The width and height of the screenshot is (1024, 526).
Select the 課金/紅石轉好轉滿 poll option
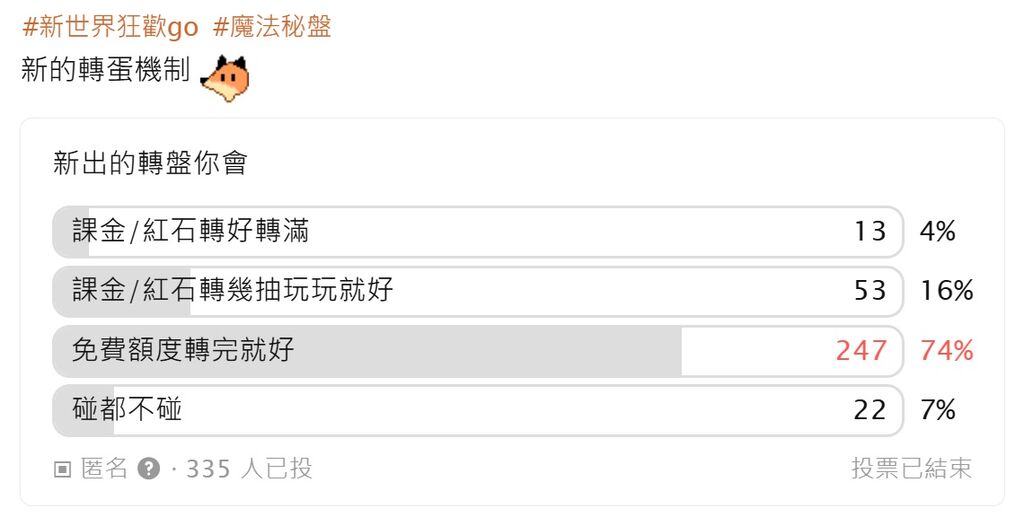click(478, 231)
